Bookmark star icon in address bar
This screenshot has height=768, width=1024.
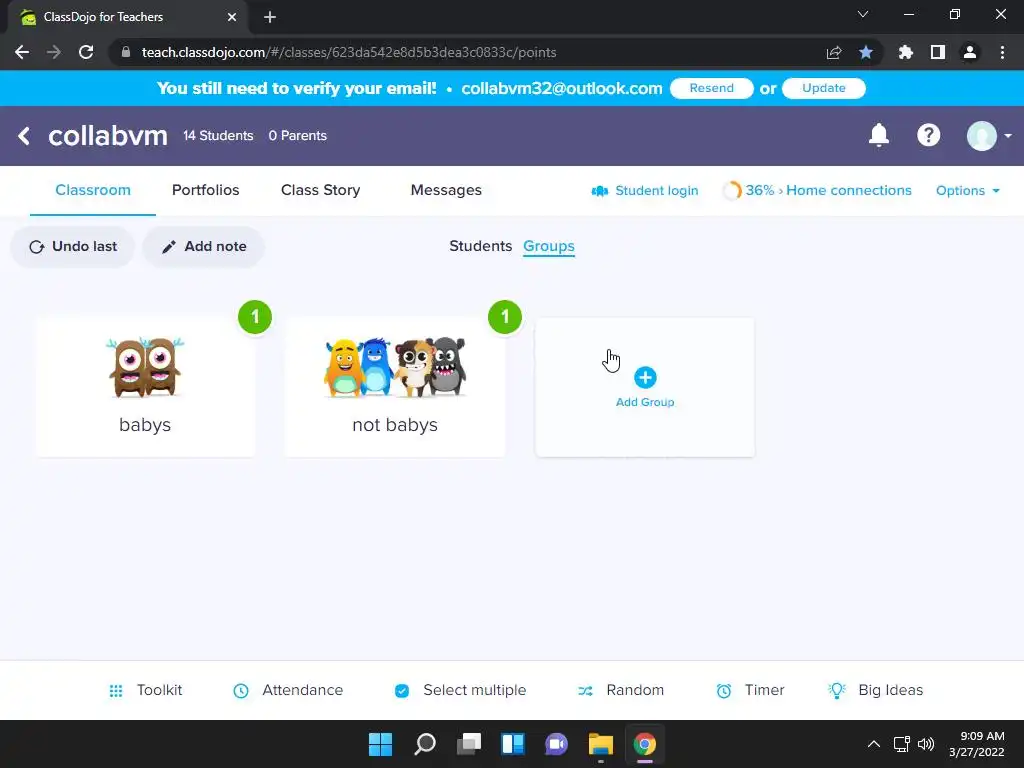point(866,52)
